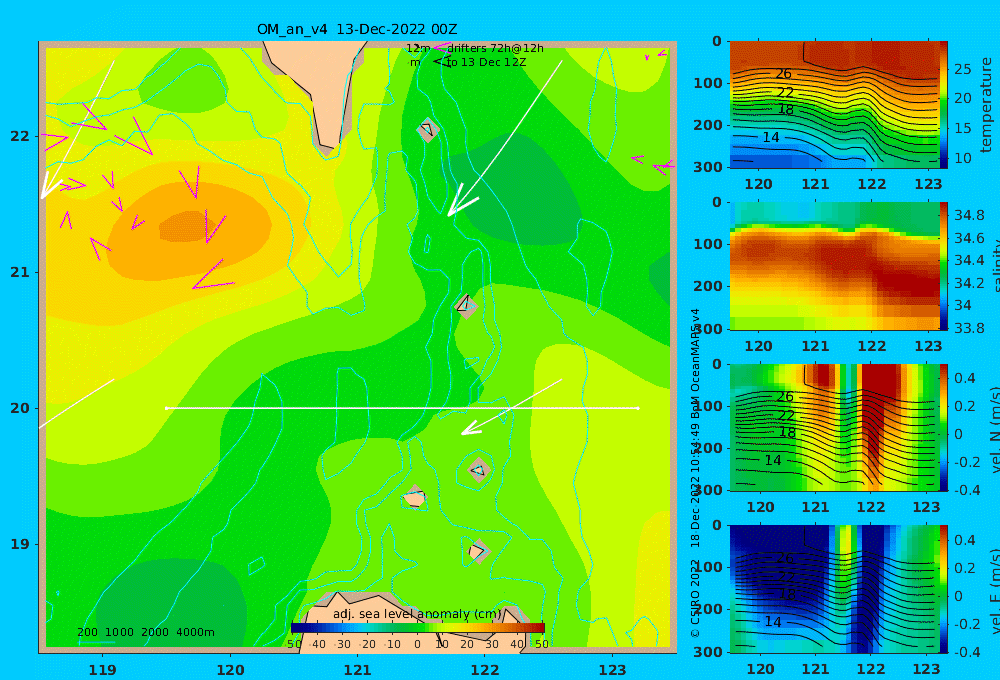Click the vel. N colorbar

click(x=944, y=427)
